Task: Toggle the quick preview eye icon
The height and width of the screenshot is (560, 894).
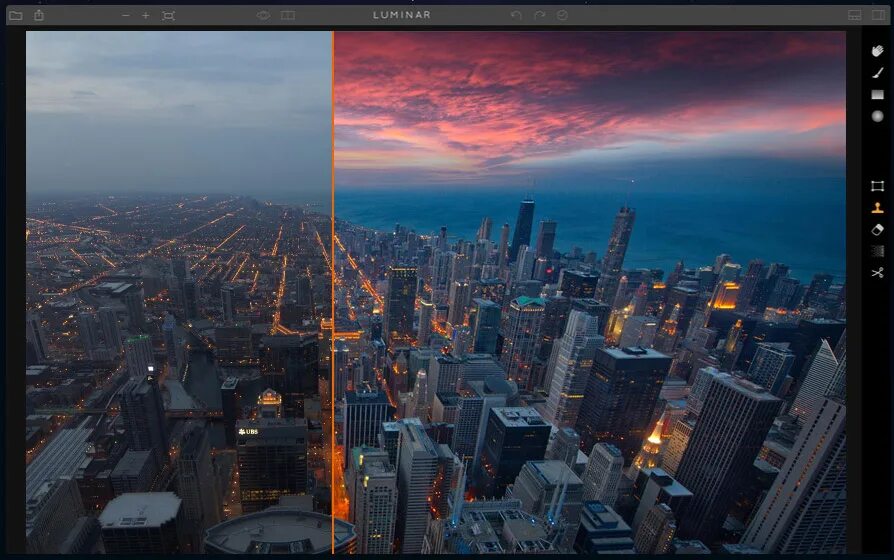Action: (x=263, y=15)
